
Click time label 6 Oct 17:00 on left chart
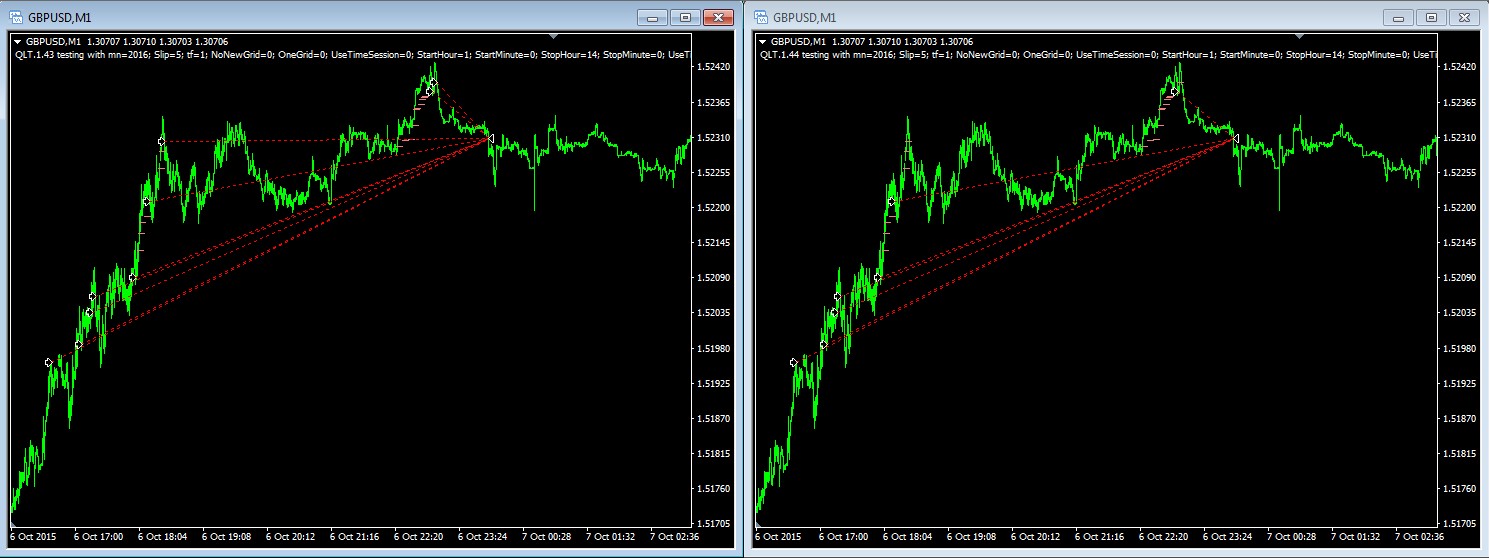coord(98,537)
